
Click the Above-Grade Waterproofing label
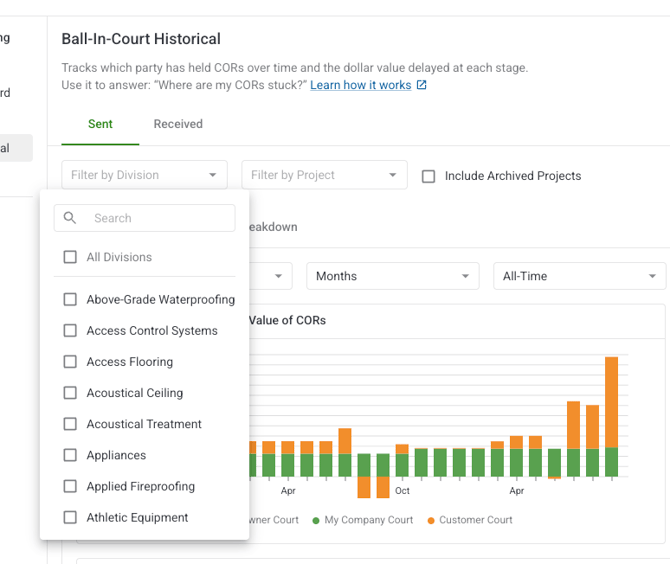161,300
